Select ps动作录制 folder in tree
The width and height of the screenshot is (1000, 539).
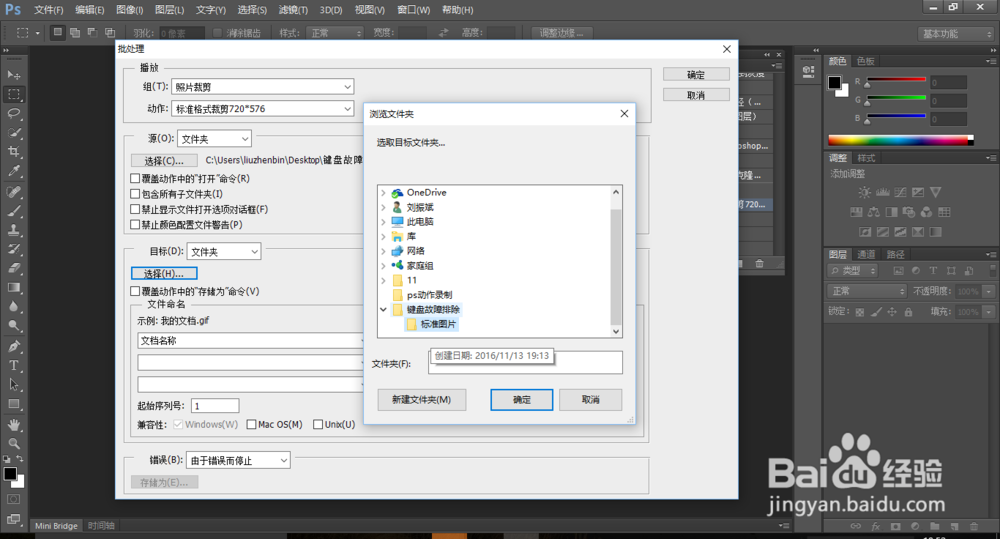[x=423, y=295]
